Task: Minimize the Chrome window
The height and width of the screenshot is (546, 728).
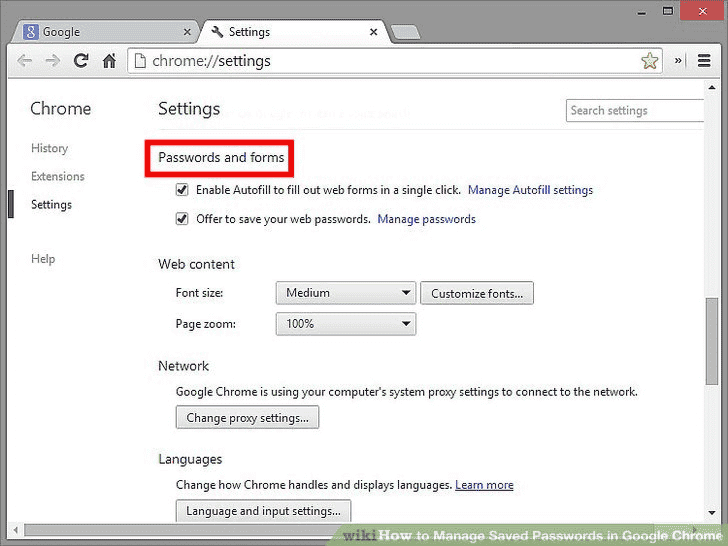Action: coord(642,12)
